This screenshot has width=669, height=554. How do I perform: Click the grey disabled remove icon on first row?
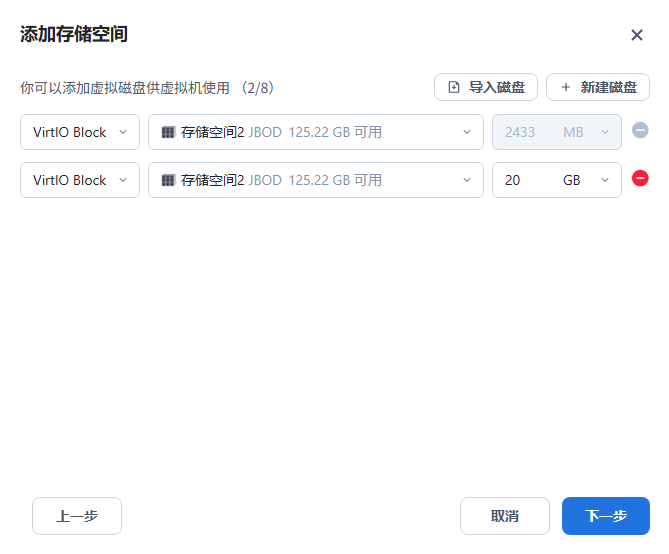click(640, 130)
